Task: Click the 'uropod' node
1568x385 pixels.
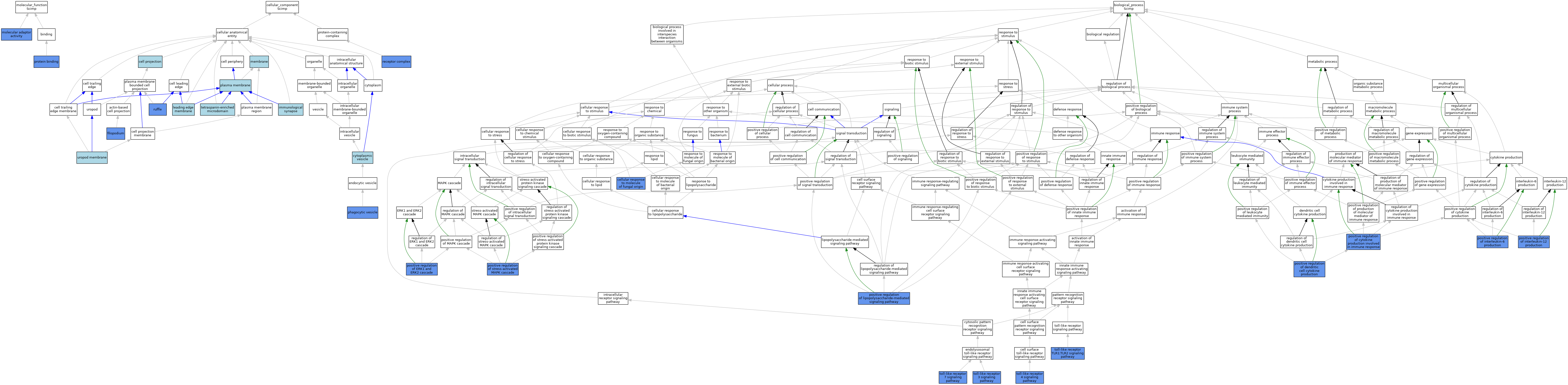Action: (92, 109)
